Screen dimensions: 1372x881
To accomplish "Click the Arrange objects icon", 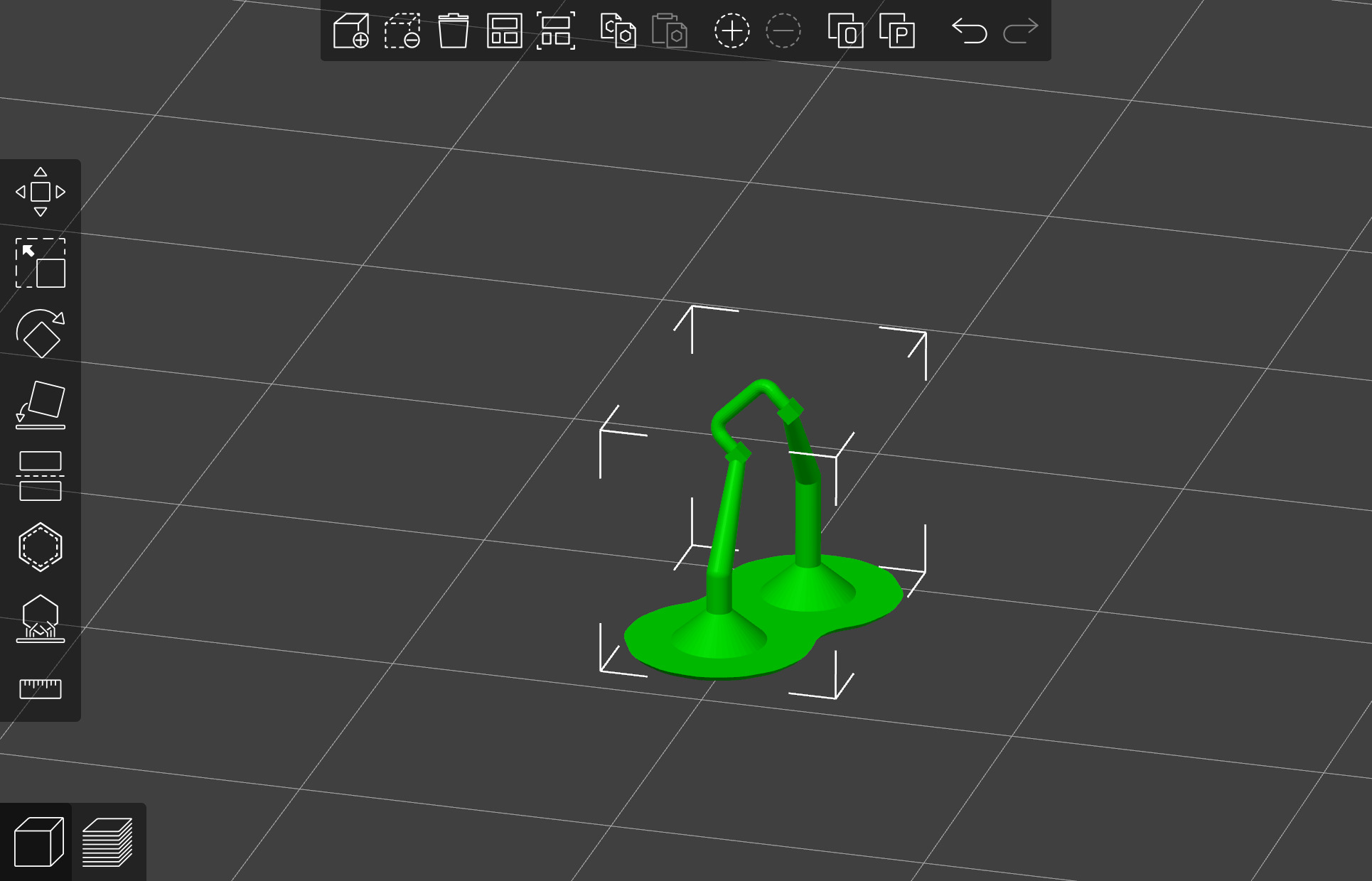I will 505,31.
